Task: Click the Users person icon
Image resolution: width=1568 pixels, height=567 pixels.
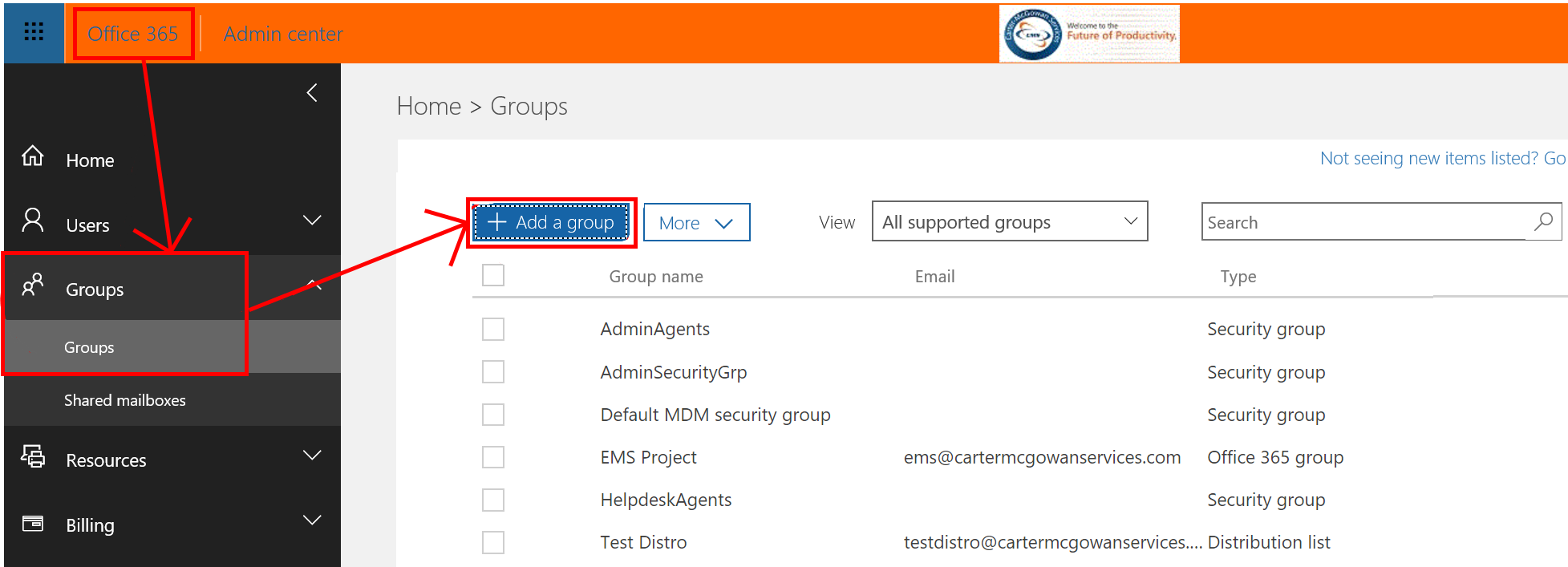Action: (x=33, y=220)
